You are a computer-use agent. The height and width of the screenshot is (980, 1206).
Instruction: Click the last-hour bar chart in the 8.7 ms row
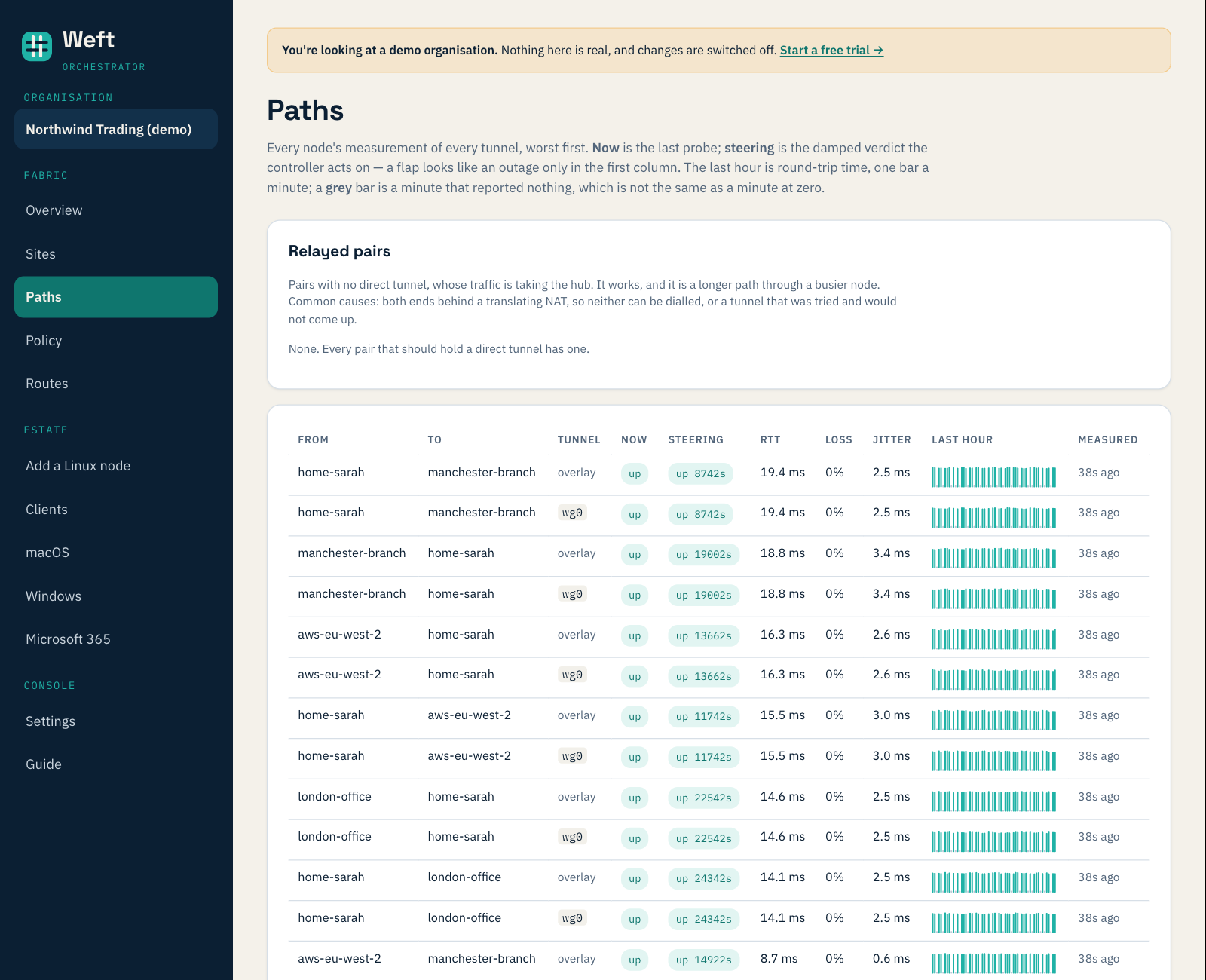click(x=993, y=963)
